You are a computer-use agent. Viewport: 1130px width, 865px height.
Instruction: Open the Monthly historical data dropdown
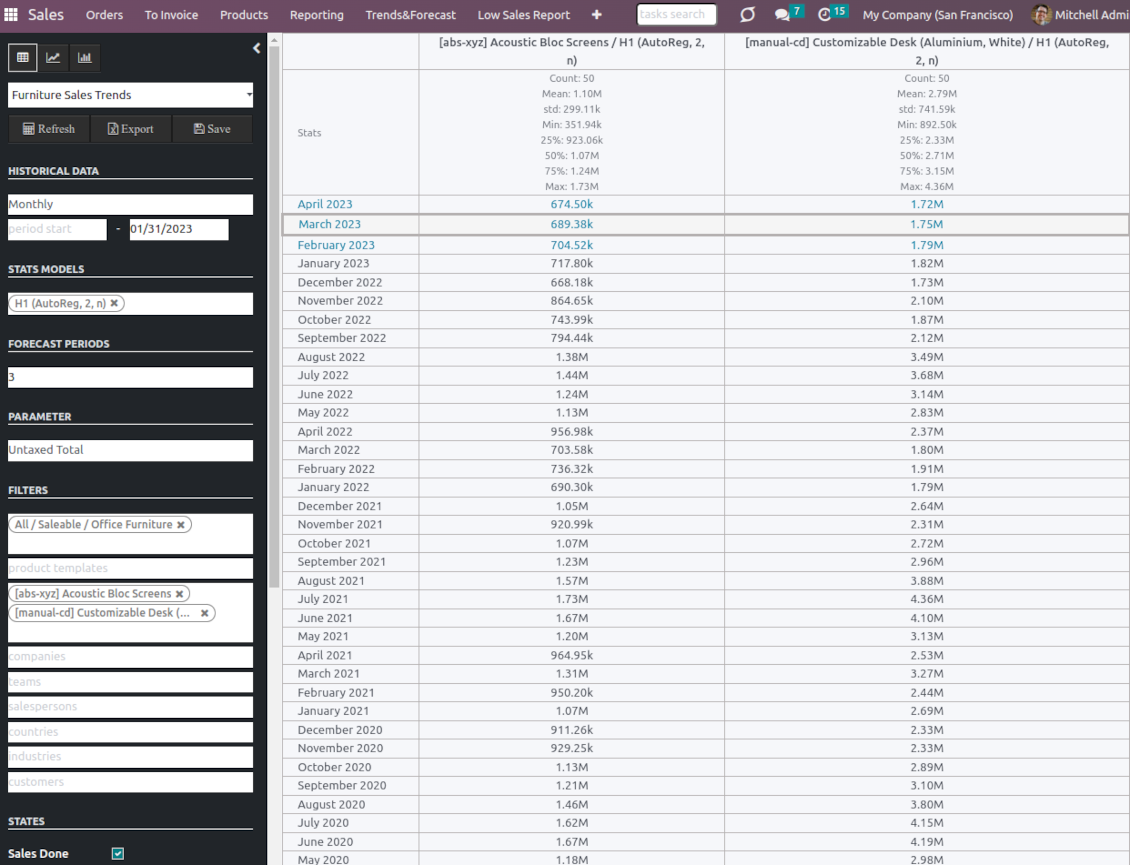[x=130, y=204]
